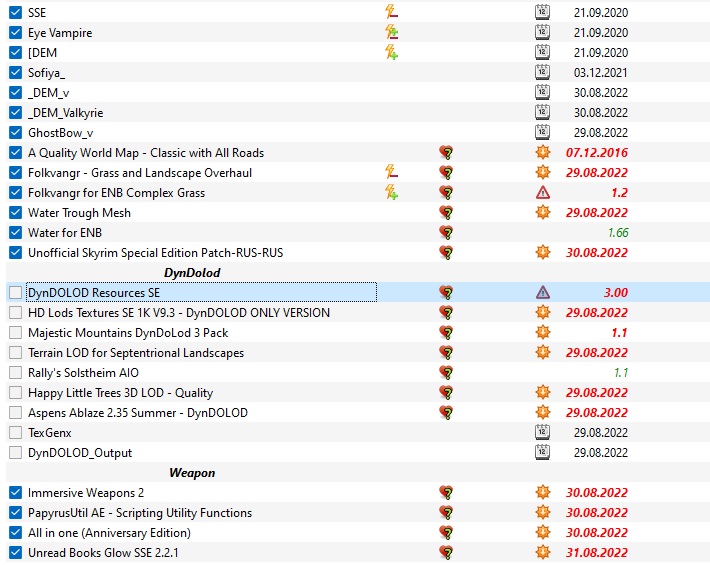
Task: Click update gear icon for A Quality World Map
Action: coord(543,152)
